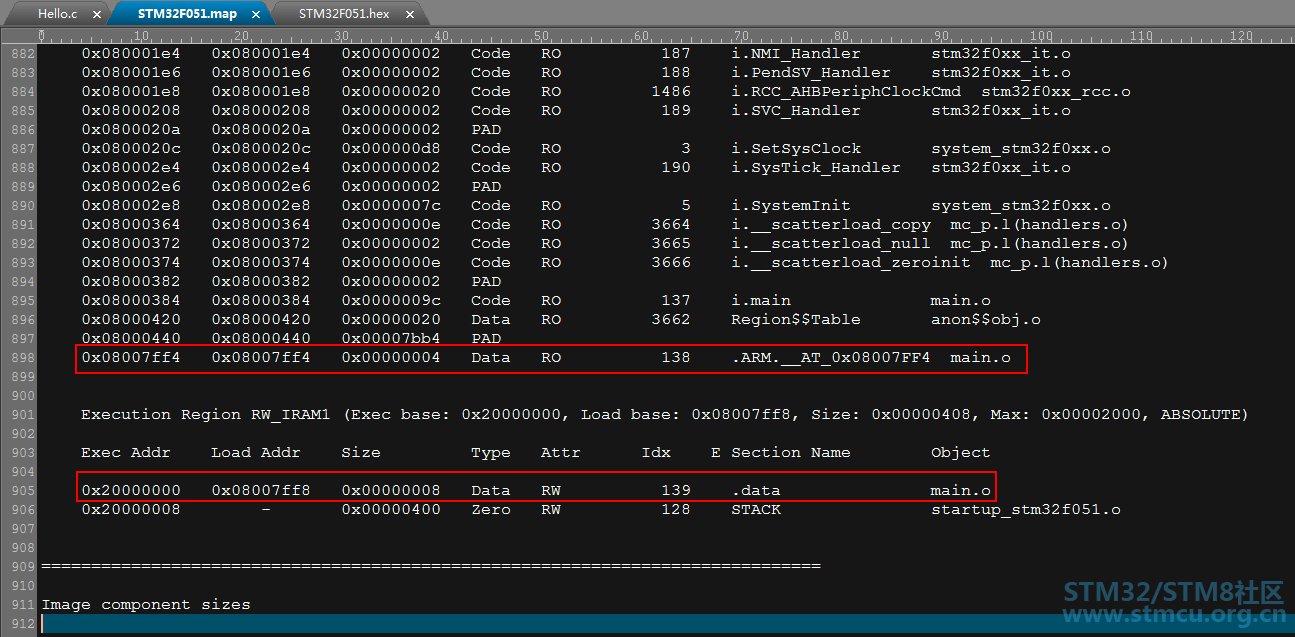Click the index value 128
The width and height of the screenshot is (1295, 637).
pos(676,510)
